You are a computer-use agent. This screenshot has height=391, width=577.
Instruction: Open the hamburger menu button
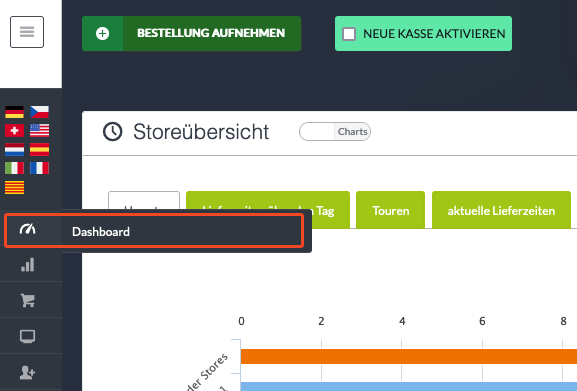click(27, 32)
